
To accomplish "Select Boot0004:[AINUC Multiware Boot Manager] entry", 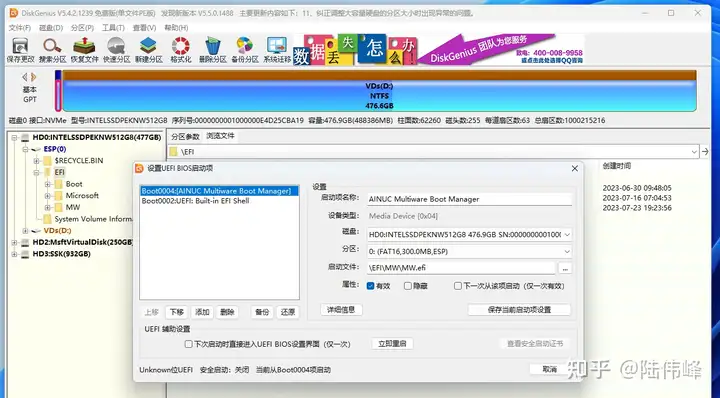I will coord(219,191).
